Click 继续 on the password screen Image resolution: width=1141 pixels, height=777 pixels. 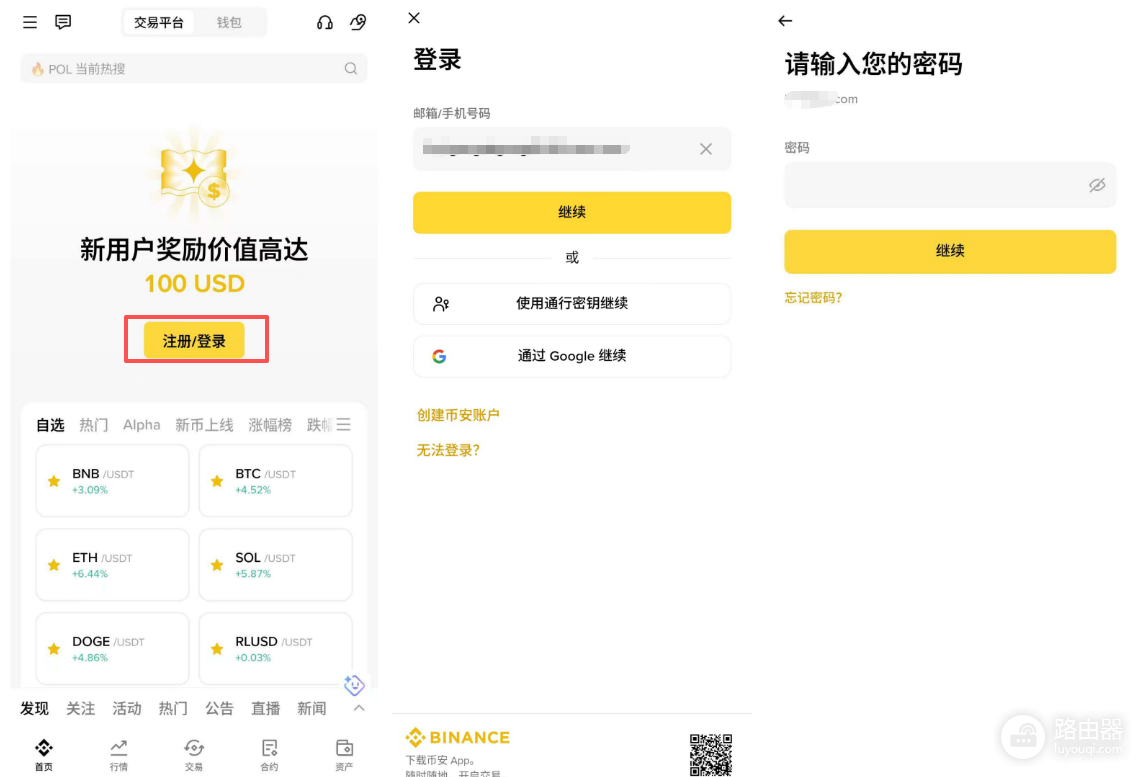[950, 251]
